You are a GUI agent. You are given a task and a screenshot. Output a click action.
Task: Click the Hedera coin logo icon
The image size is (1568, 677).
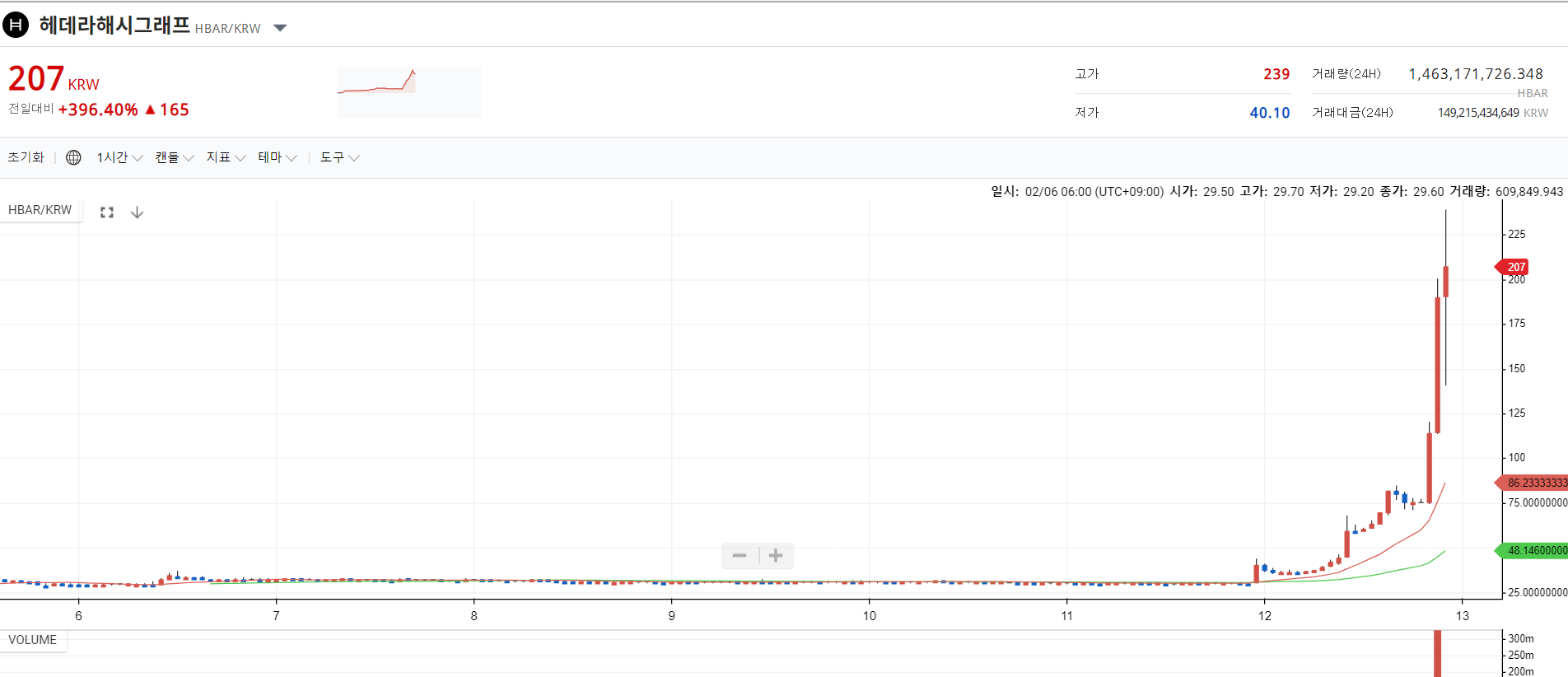coord(16,26)
